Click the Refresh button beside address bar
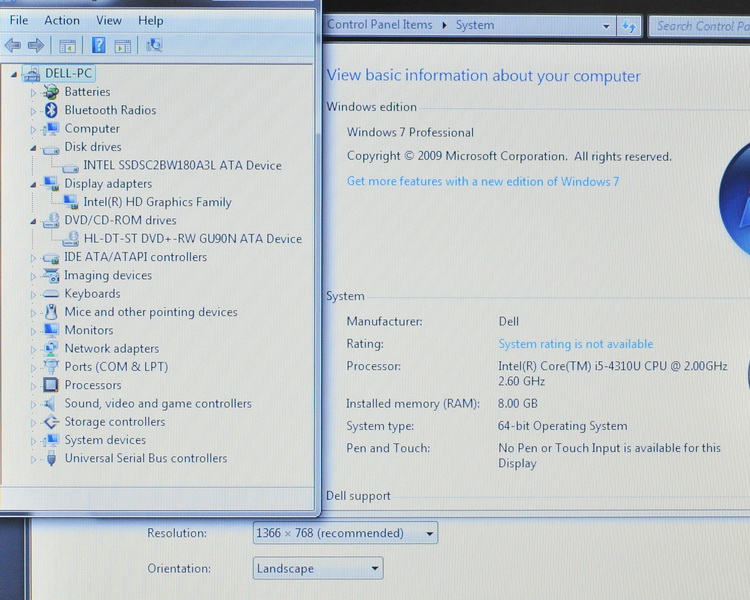The width and height of the screenshot is (750, 600). point(629,26)
